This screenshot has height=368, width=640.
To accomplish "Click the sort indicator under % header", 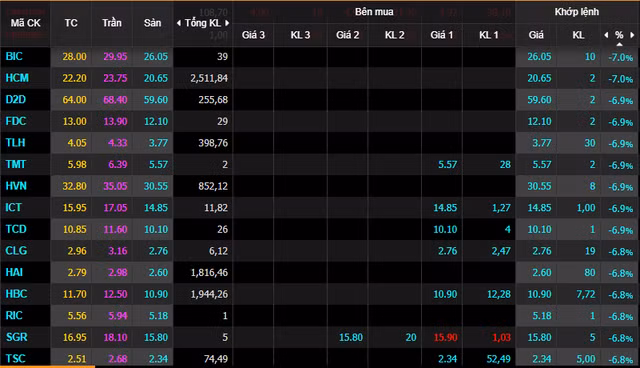I will coord(619,44).
